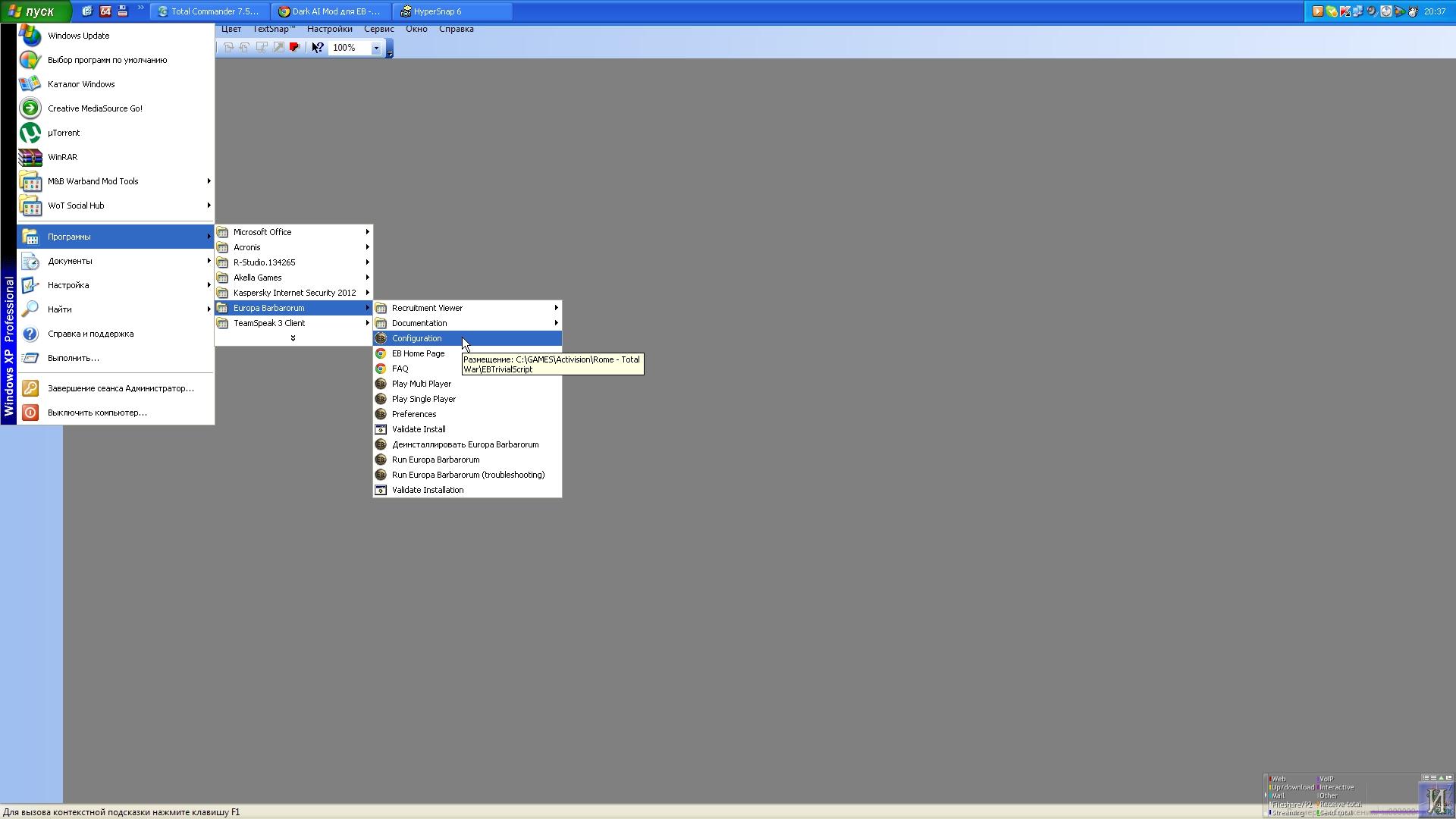Click the пуск Start button

(x=36, y=11)
